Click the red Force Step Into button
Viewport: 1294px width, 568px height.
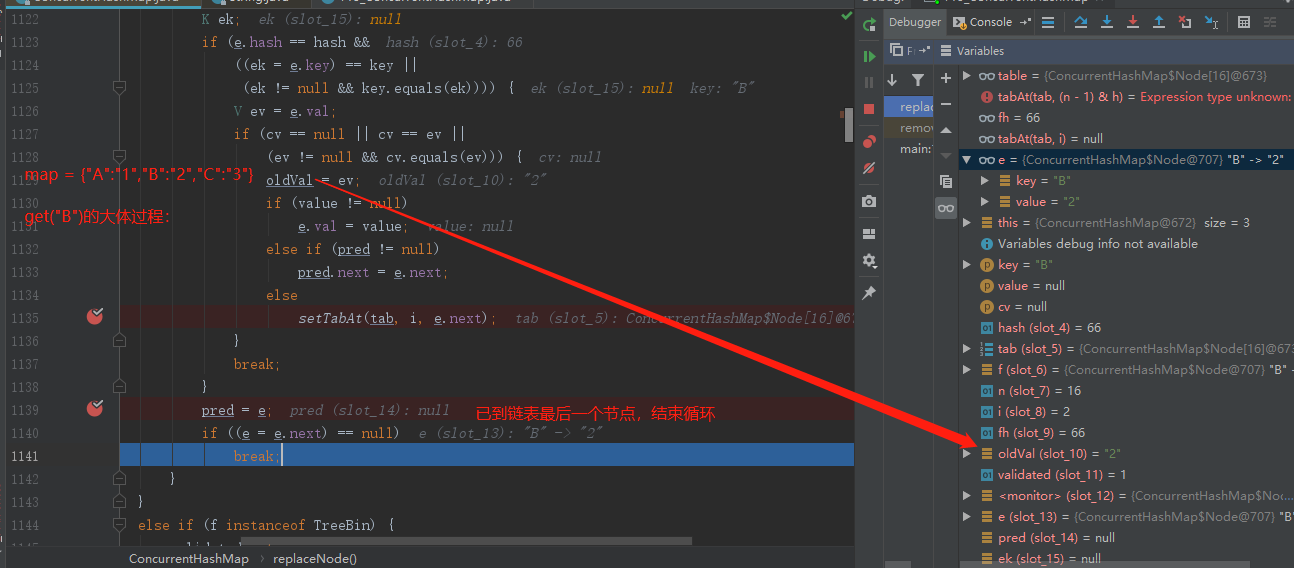[1133, 22]
